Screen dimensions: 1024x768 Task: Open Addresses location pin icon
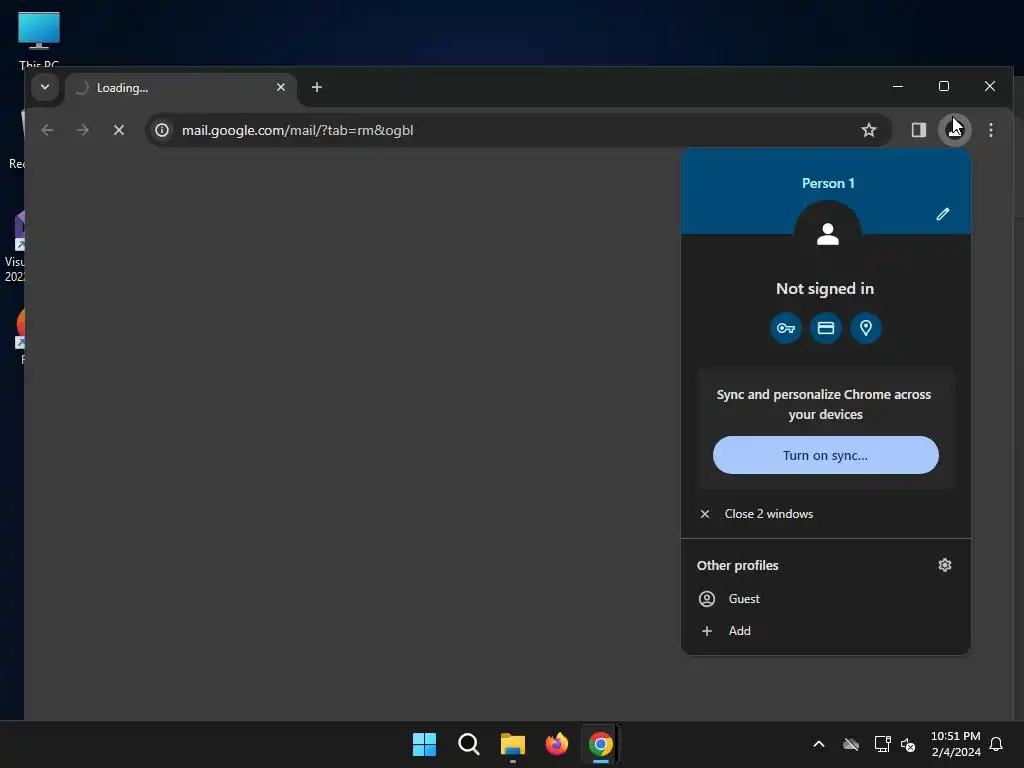pyautogui.click(x=866, y=328)
